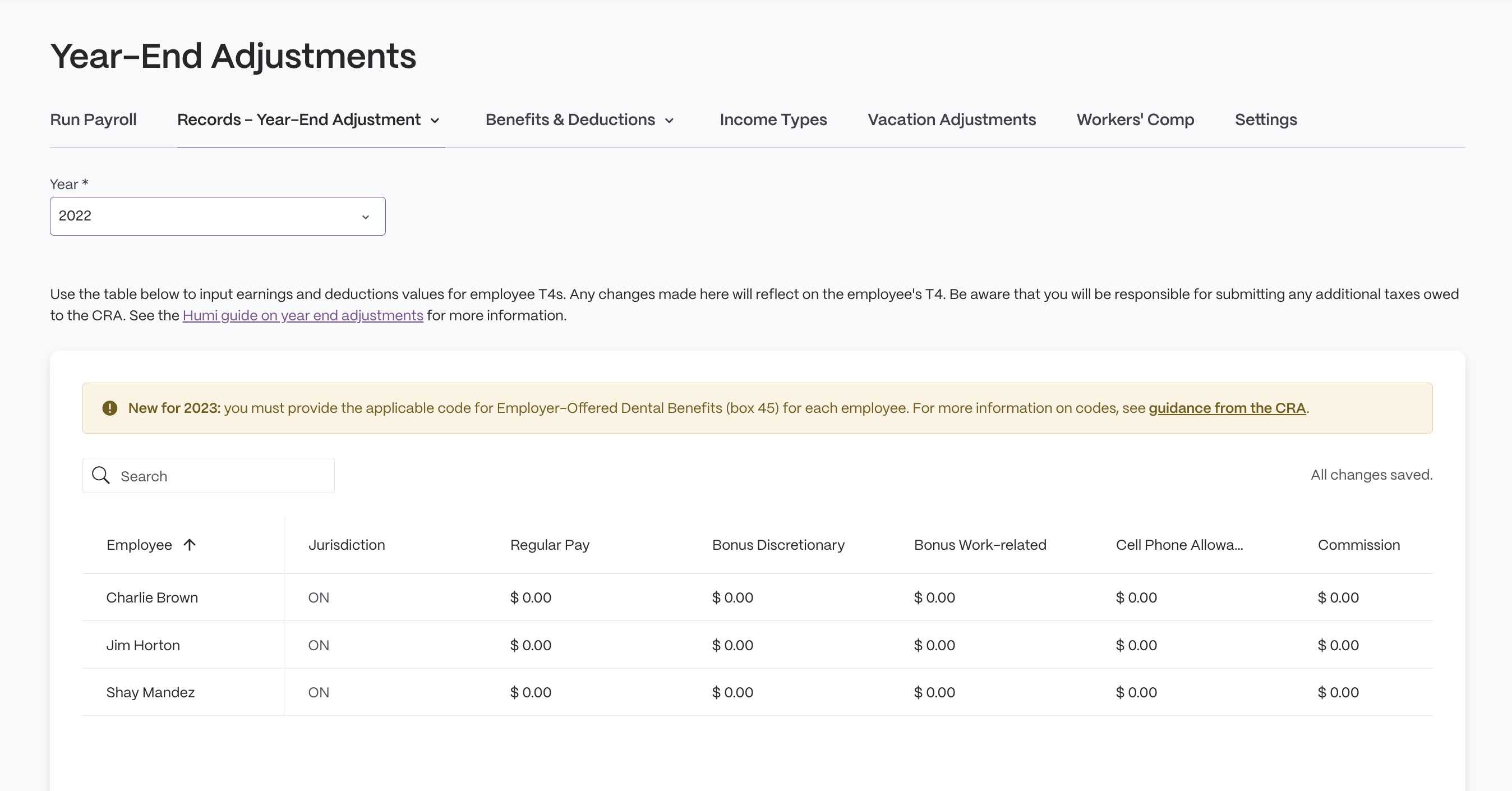Edit Charlie Brown's Bonus Discretionary amount
This screenshot has width=1512, height=791.
[732, 598]
